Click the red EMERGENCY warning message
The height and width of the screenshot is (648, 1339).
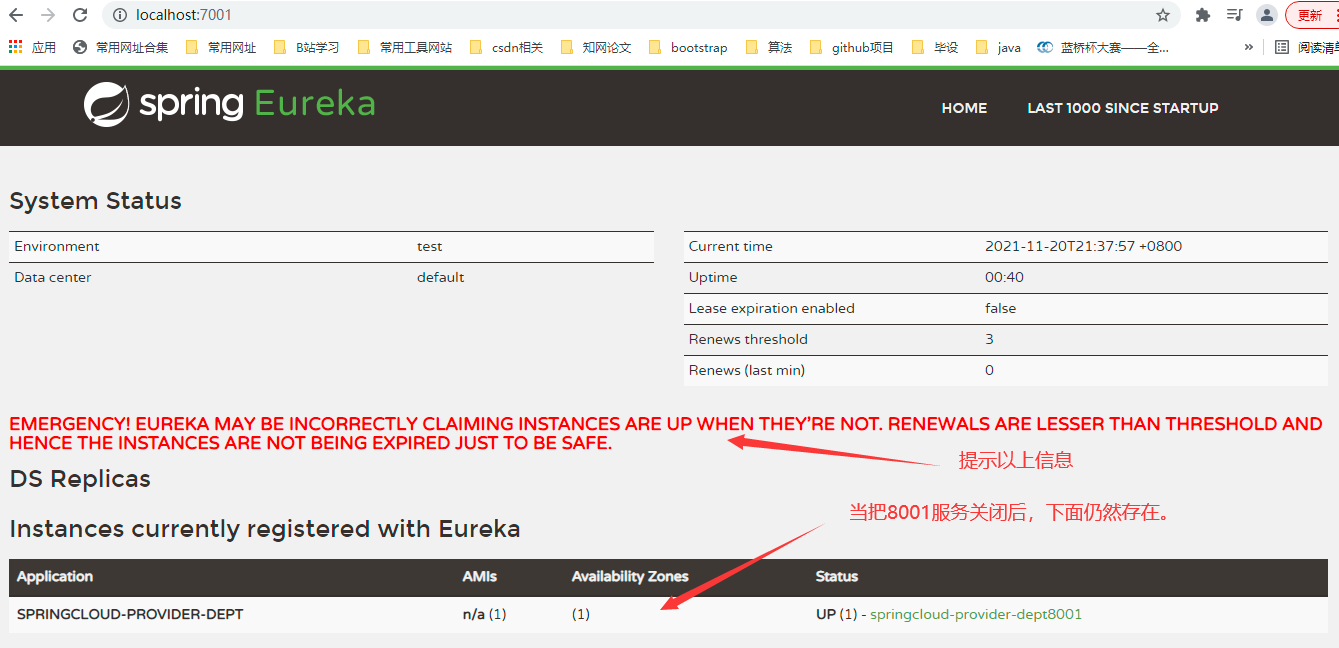(x=666, y=433)
